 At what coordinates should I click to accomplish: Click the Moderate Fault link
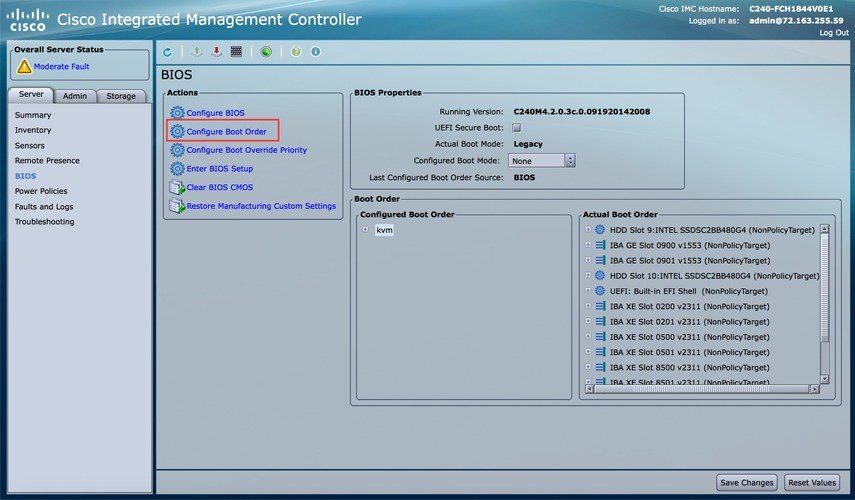coord(62,67)
